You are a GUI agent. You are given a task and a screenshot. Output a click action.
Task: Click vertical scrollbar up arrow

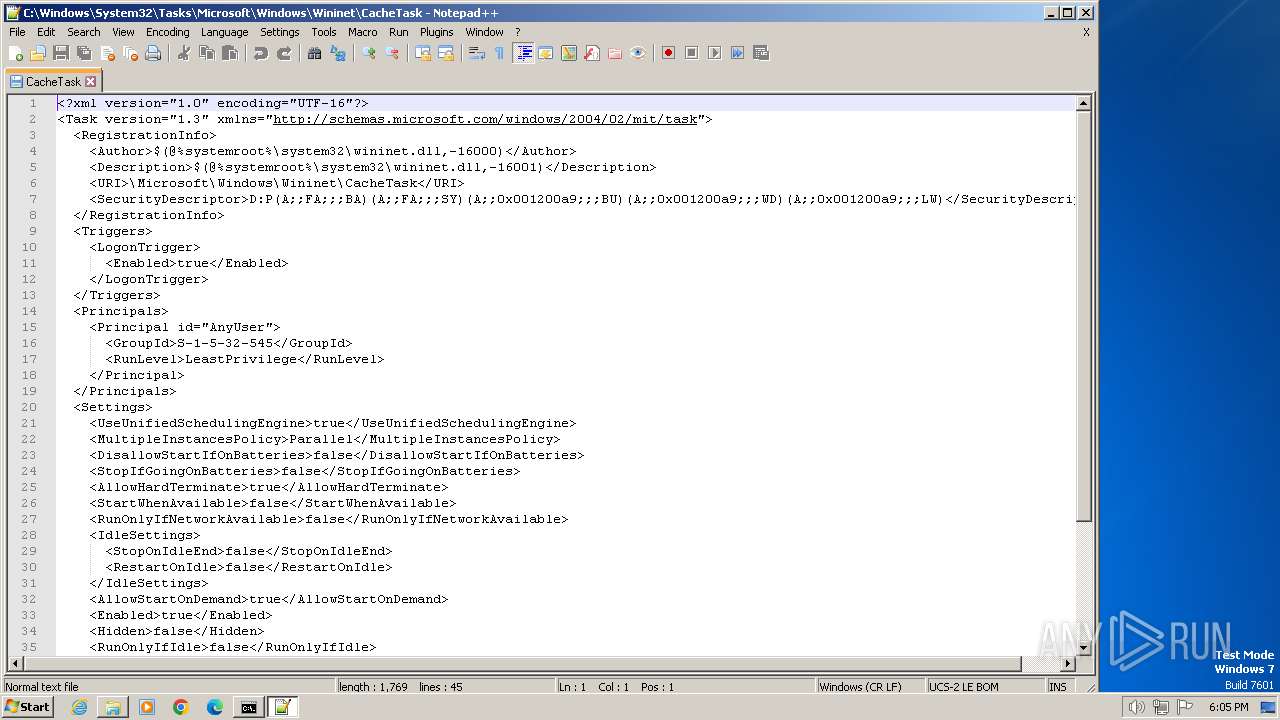[1083, 103]
